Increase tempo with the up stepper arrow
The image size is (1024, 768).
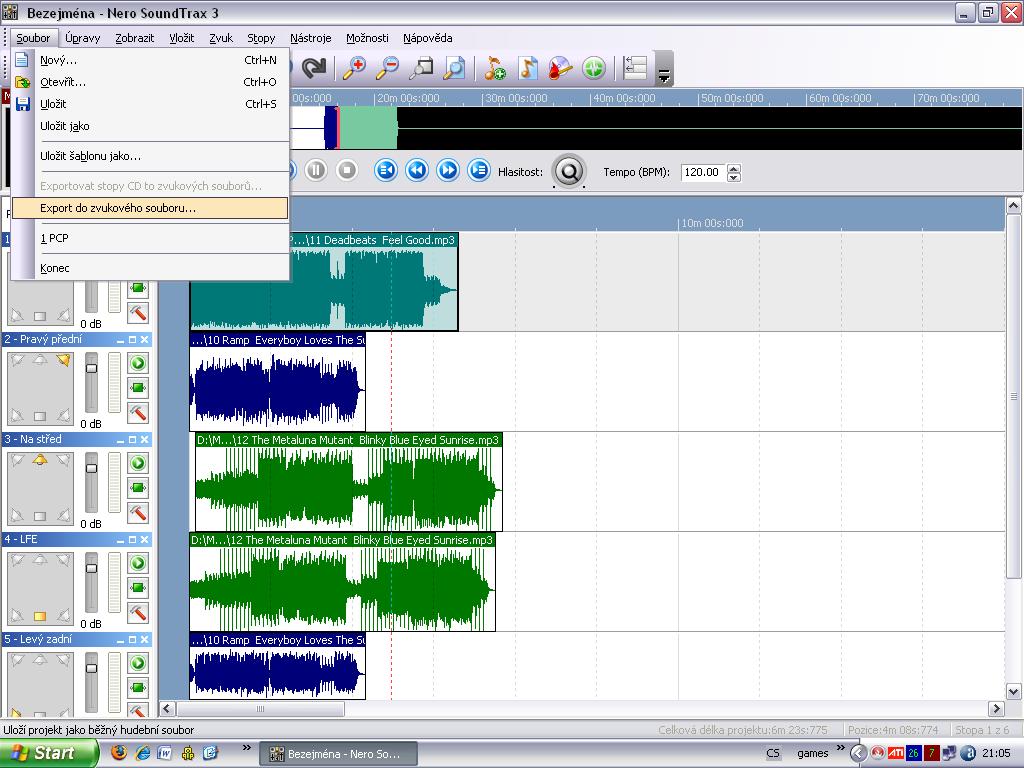coord(734,168)
